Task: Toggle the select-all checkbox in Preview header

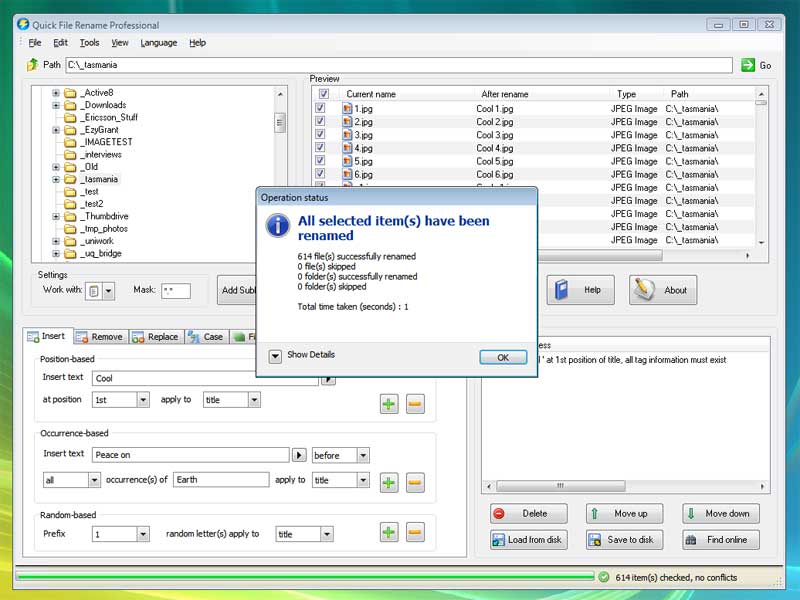Action: coord(323,94)
